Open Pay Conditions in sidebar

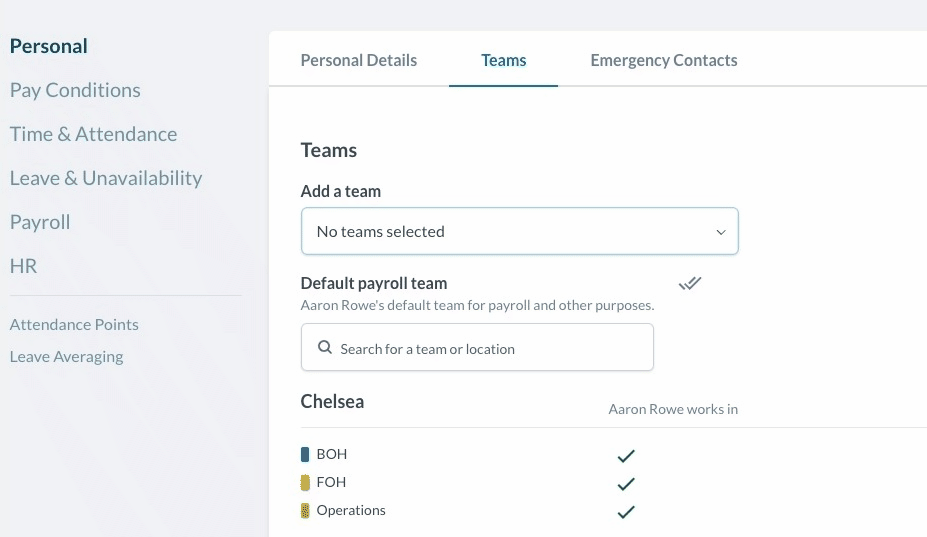tap(75, 90)
